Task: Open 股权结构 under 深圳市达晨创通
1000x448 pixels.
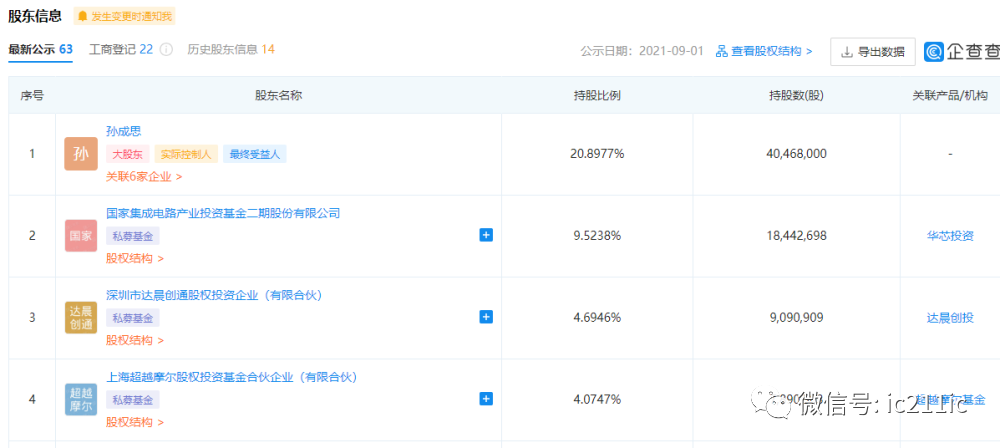Action: 135,340
